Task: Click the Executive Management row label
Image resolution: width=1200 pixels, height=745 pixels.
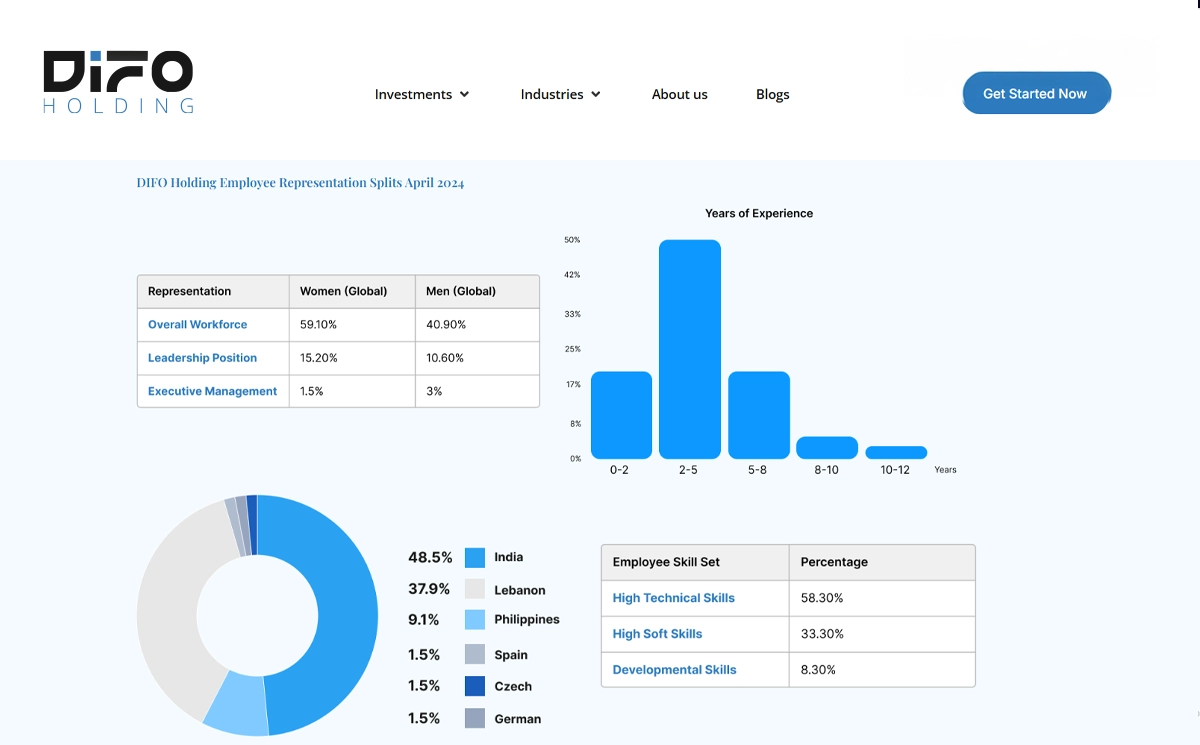Action: [212, 392]
